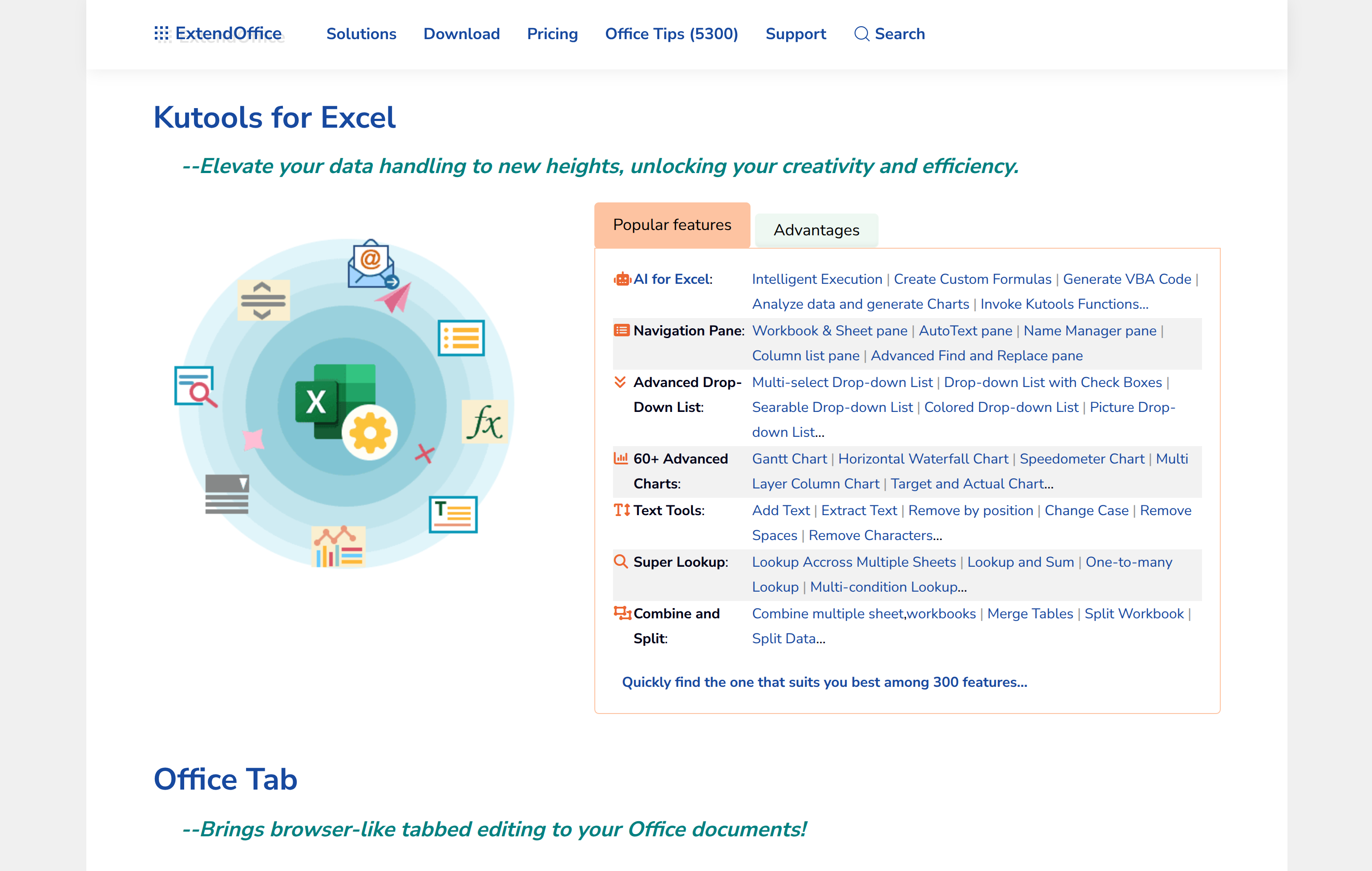Click the Kutools for Excel heading
Image resolution: width=1372 pixels, height=871 pixels.
tap(274, 118)
